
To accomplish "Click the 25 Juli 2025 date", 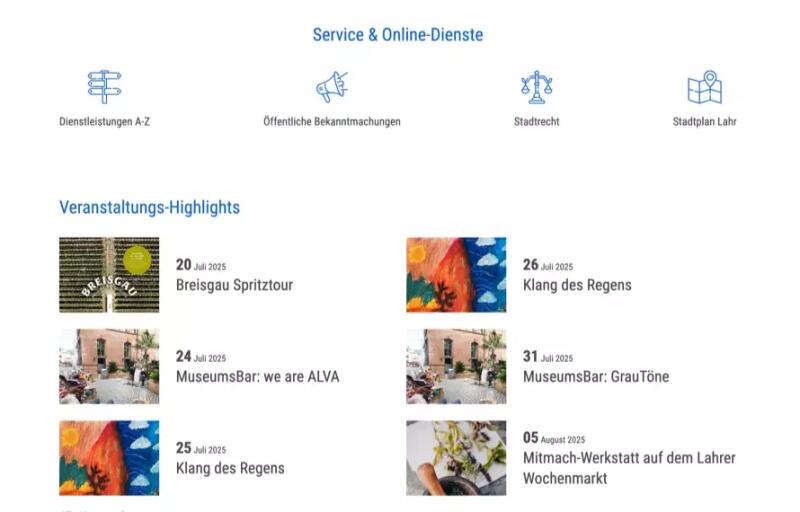I will pos(201,449).
